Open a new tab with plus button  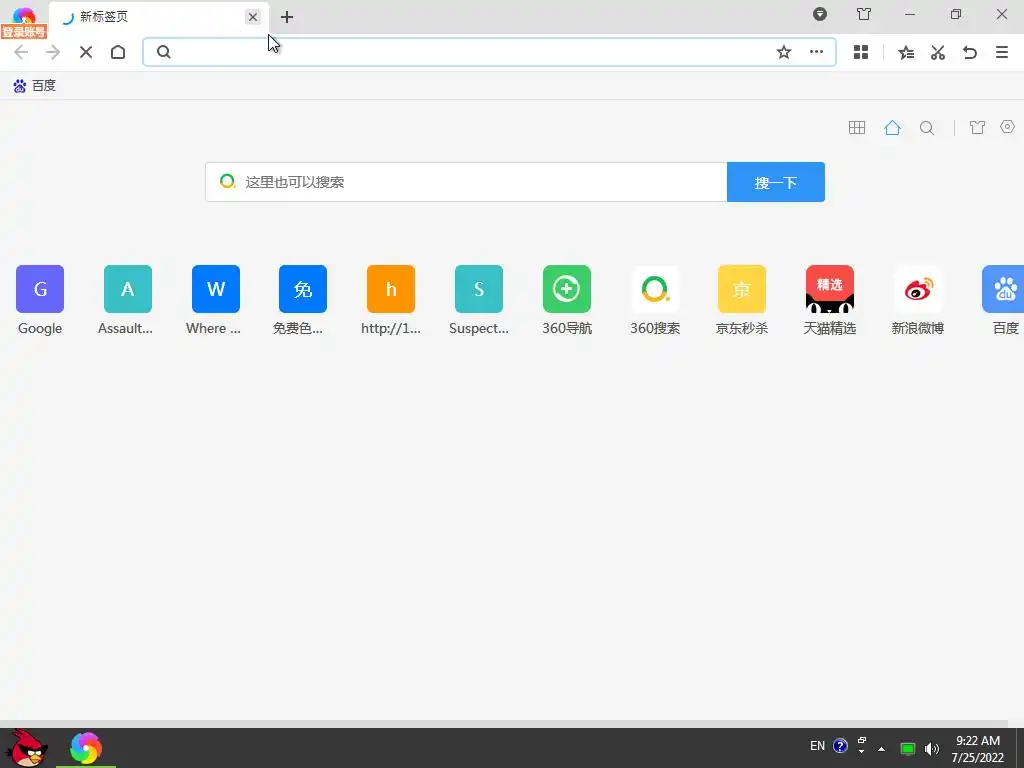[287, 18]
